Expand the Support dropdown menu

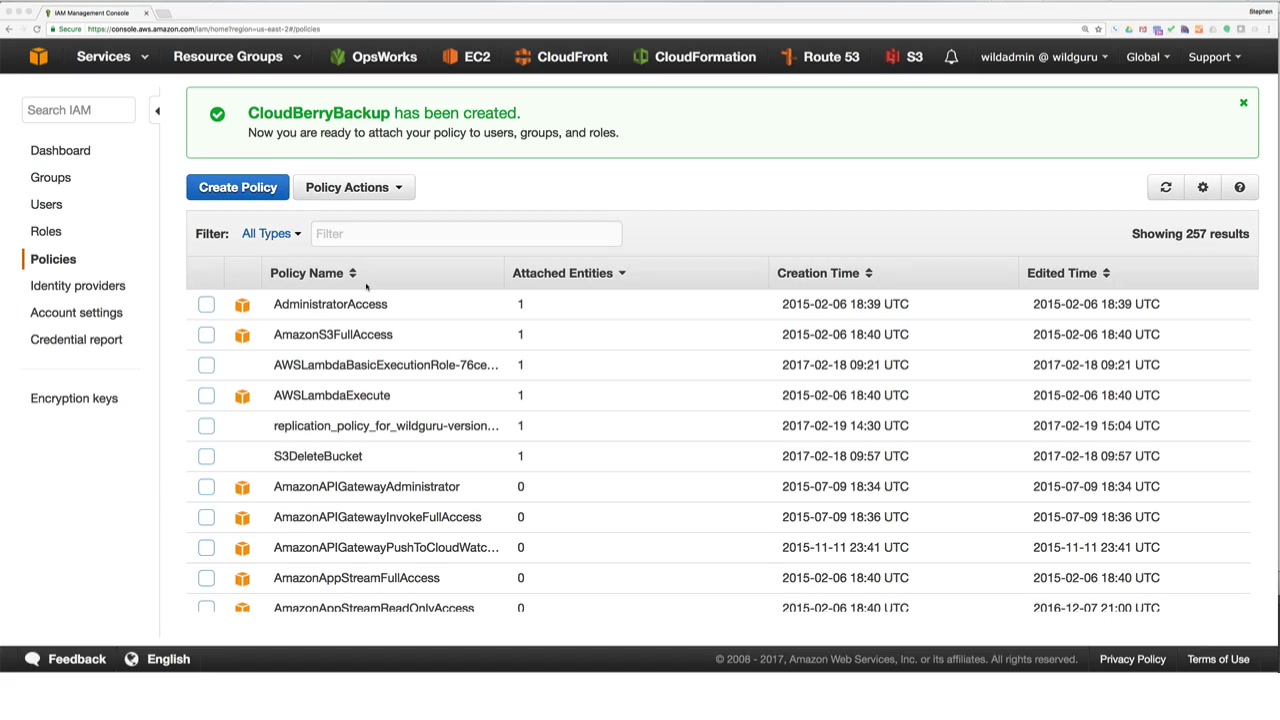click(1215, 57)
